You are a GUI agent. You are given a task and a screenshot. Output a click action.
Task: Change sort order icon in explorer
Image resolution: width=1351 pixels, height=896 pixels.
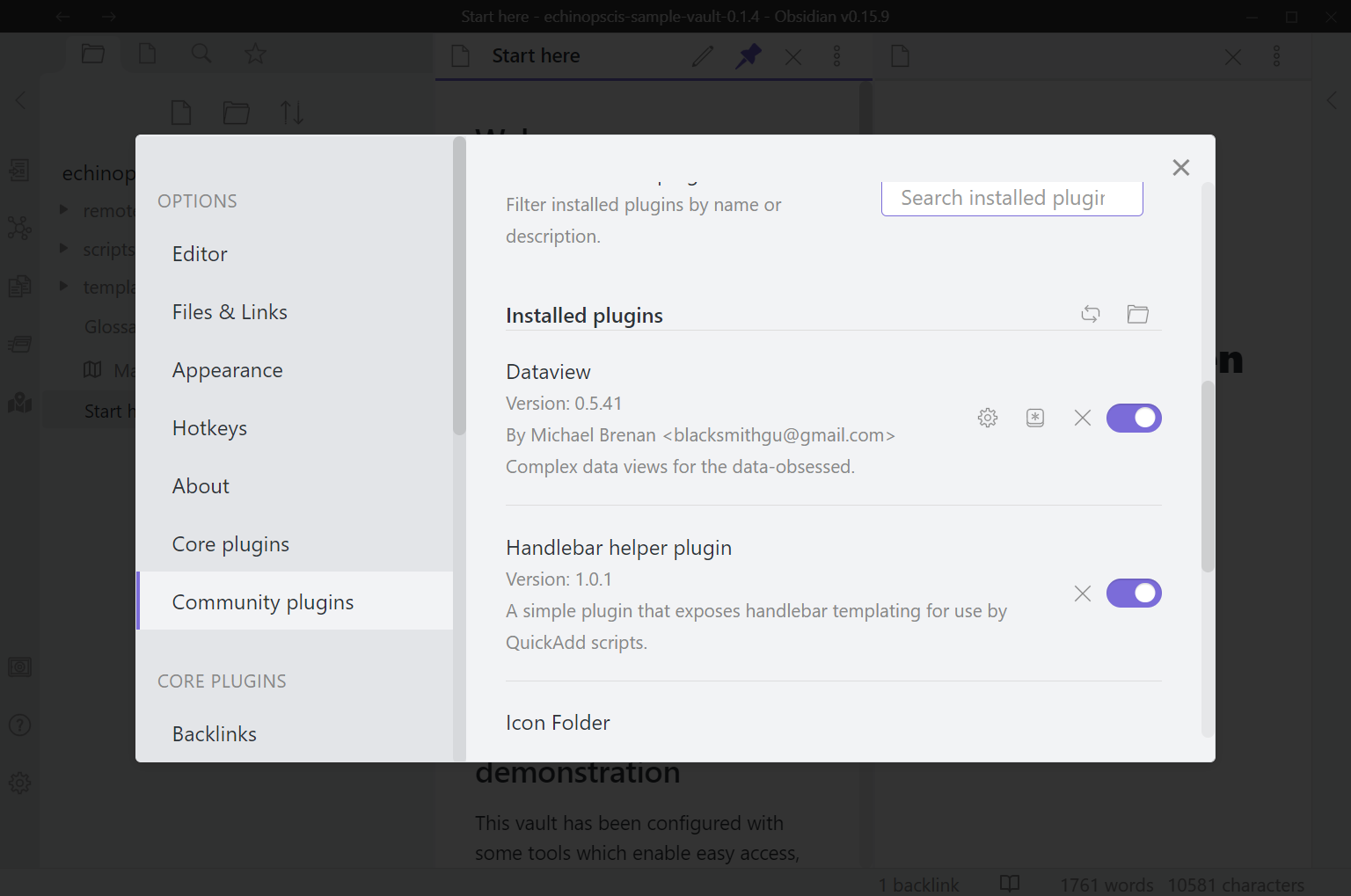292,113
